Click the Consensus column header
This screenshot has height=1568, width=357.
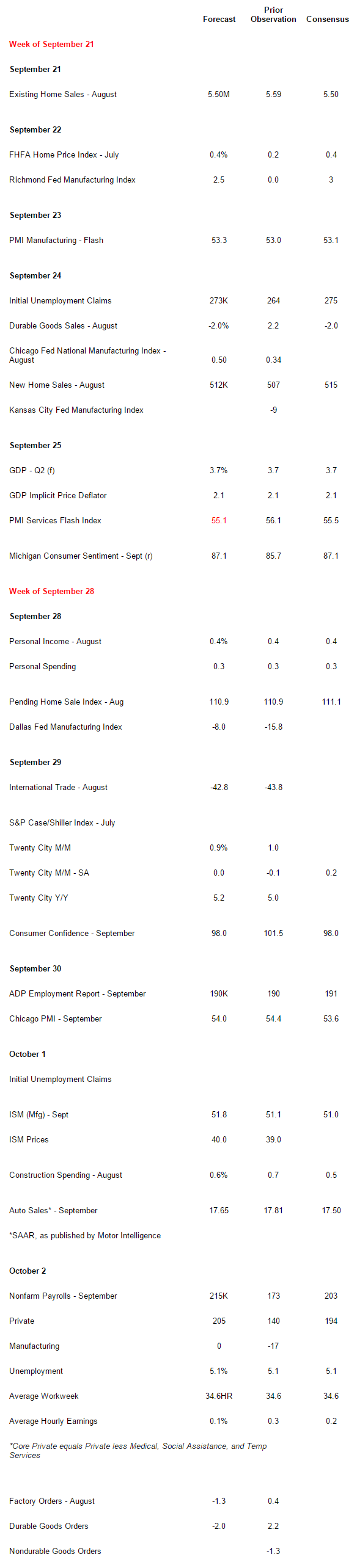[328, 20]
